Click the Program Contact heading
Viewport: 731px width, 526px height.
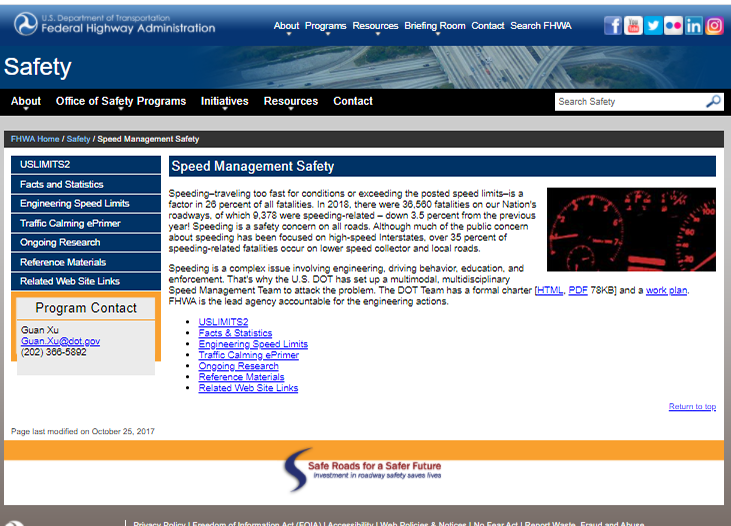click(86, 308)
